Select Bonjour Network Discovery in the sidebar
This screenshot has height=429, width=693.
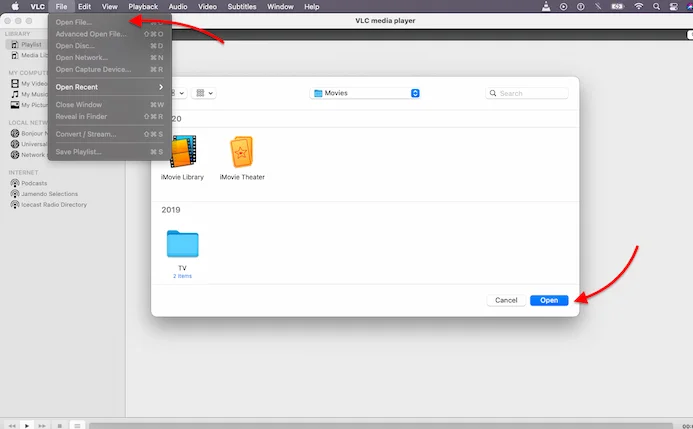29,133
